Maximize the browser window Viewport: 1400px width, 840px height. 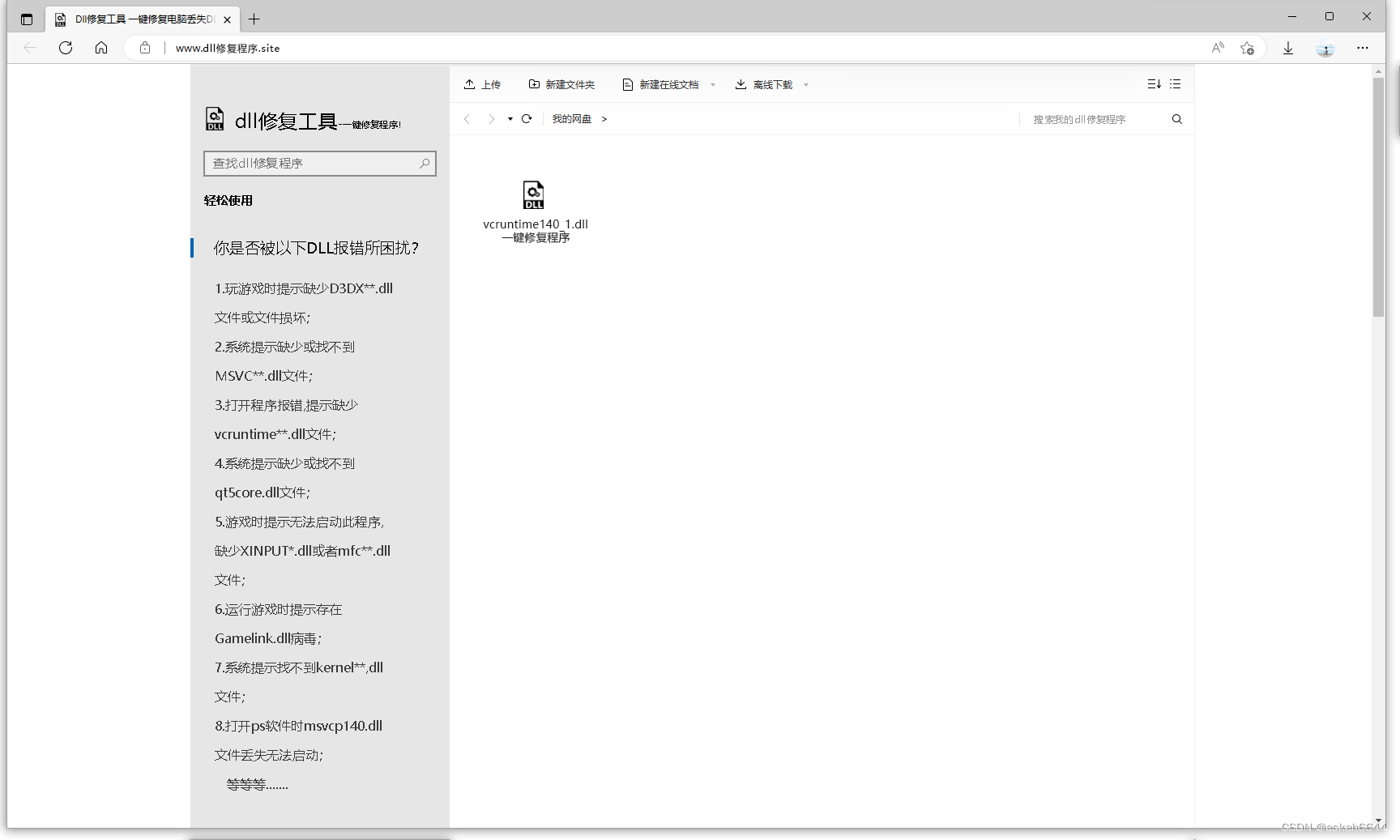point(1330,16)
